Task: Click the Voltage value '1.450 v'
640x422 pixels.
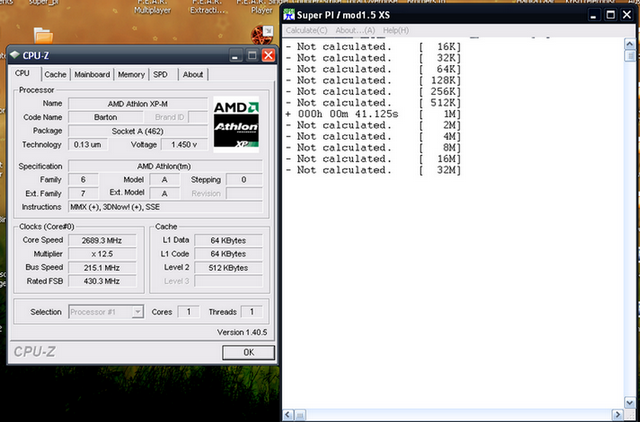Action: pos(184,144)
